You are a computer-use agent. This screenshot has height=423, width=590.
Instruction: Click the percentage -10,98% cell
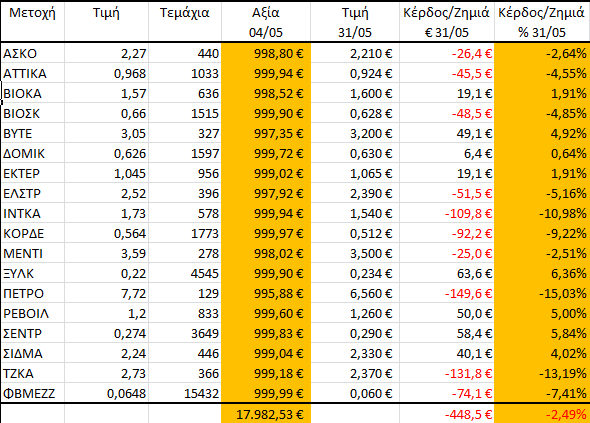click(x=542, y=213)
